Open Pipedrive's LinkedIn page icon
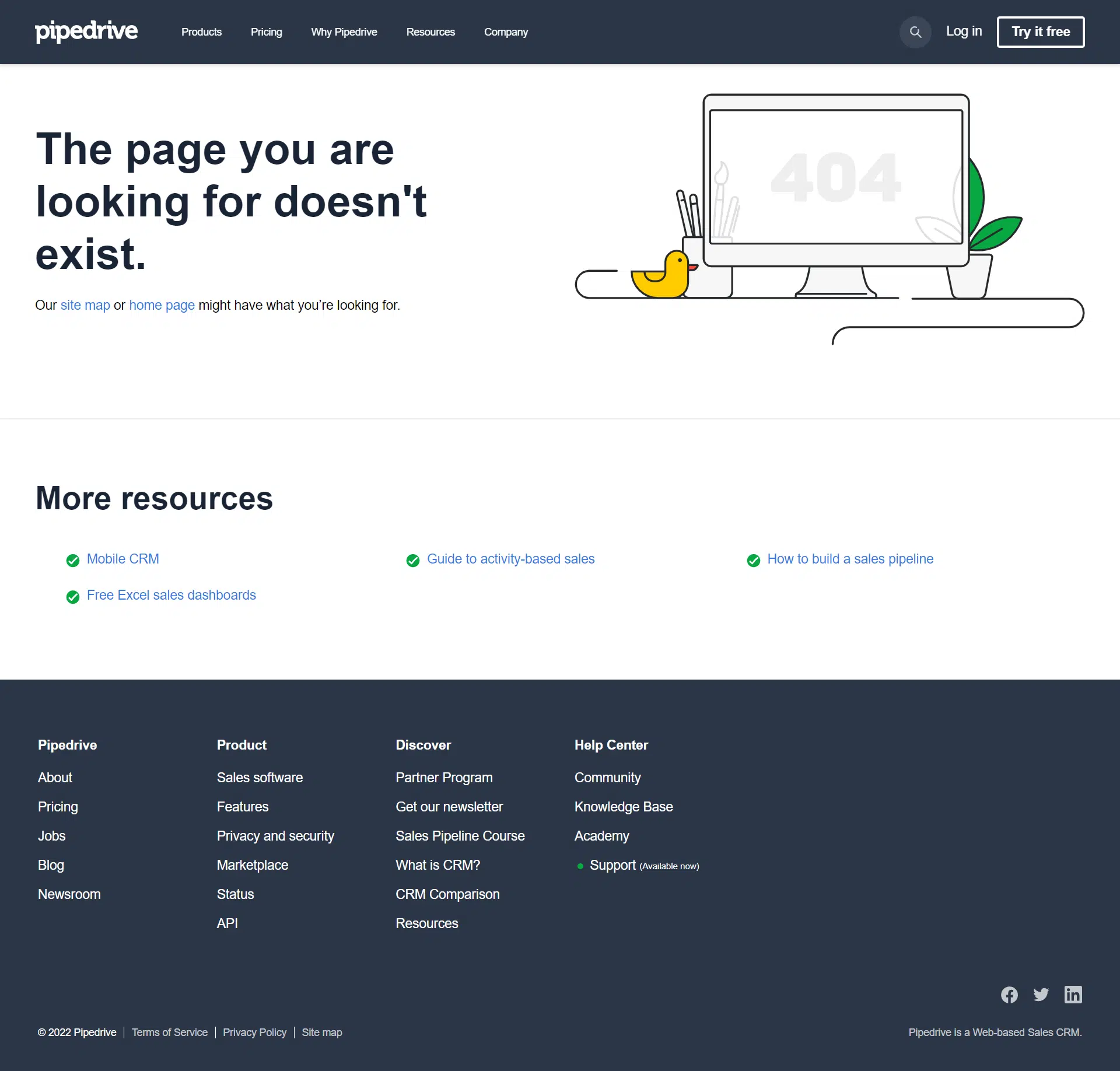Image resolution: width=1120 pixels, height=1071 pixels. [1073, 995]
